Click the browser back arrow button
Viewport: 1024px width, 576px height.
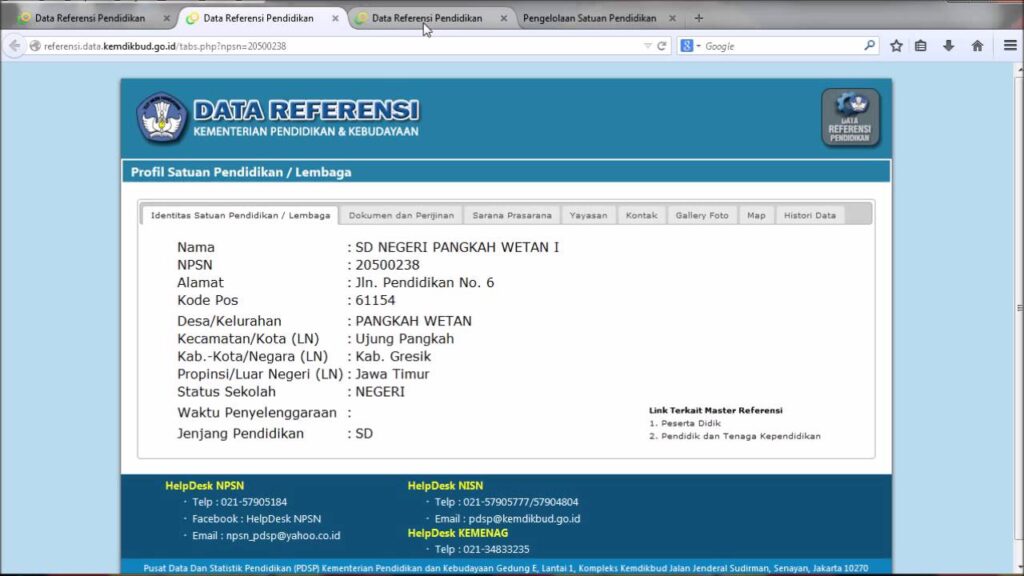[14, 46]
